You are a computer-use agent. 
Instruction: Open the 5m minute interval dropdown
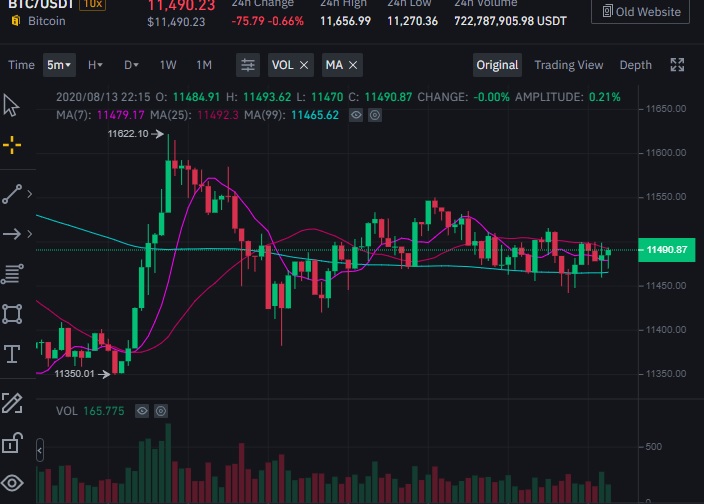(59, 65)
